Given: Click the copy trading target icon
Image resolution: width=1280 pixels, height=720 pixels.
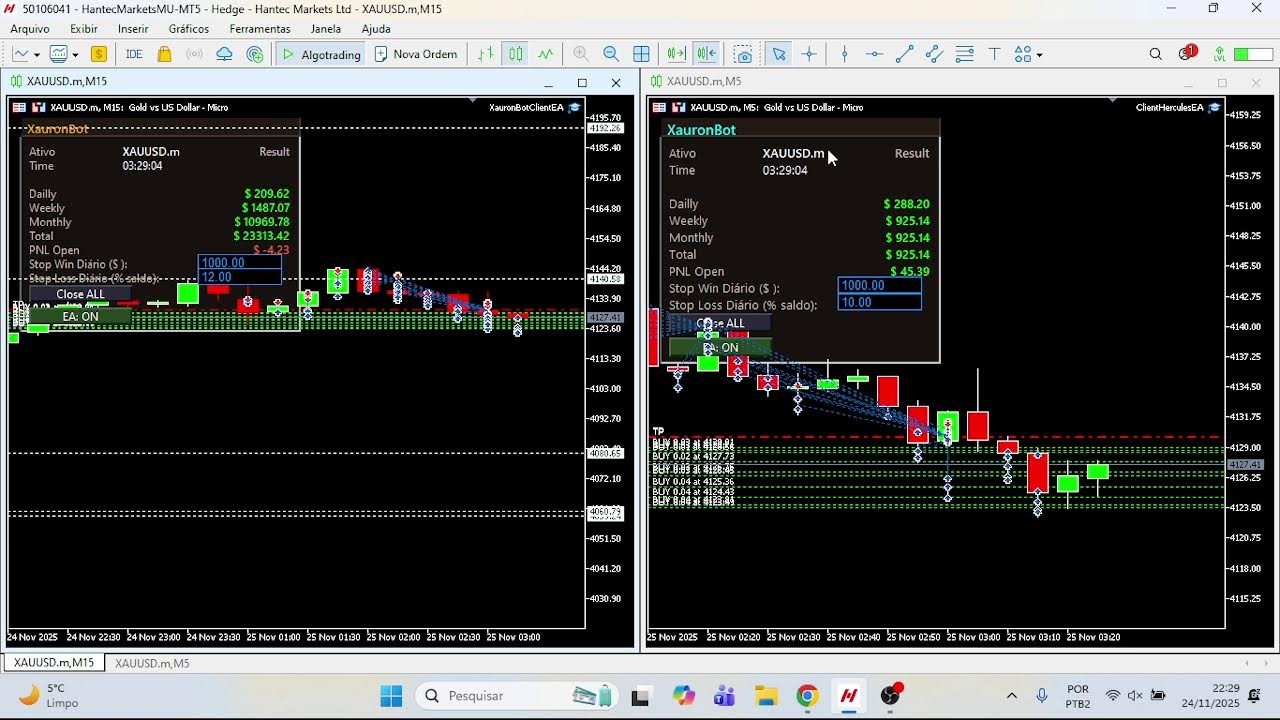Looking at the screenshot, I should tap(255, 54).
